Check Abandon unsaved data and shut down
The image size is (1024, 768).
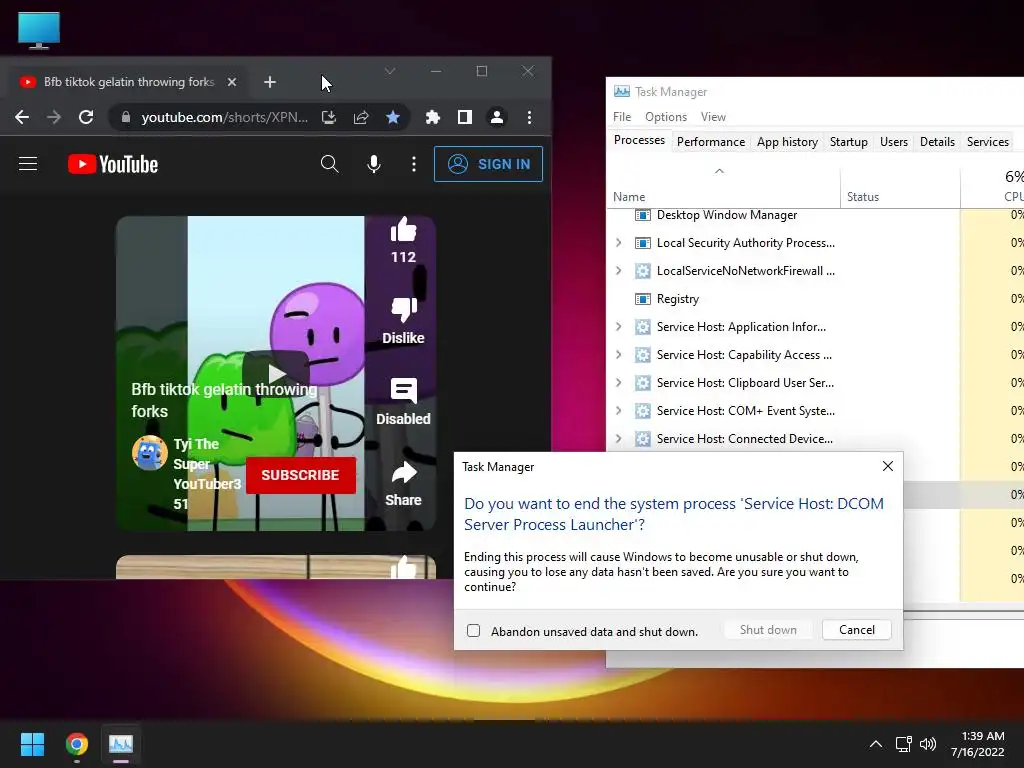pyautogui.click(x=473, y=631)
